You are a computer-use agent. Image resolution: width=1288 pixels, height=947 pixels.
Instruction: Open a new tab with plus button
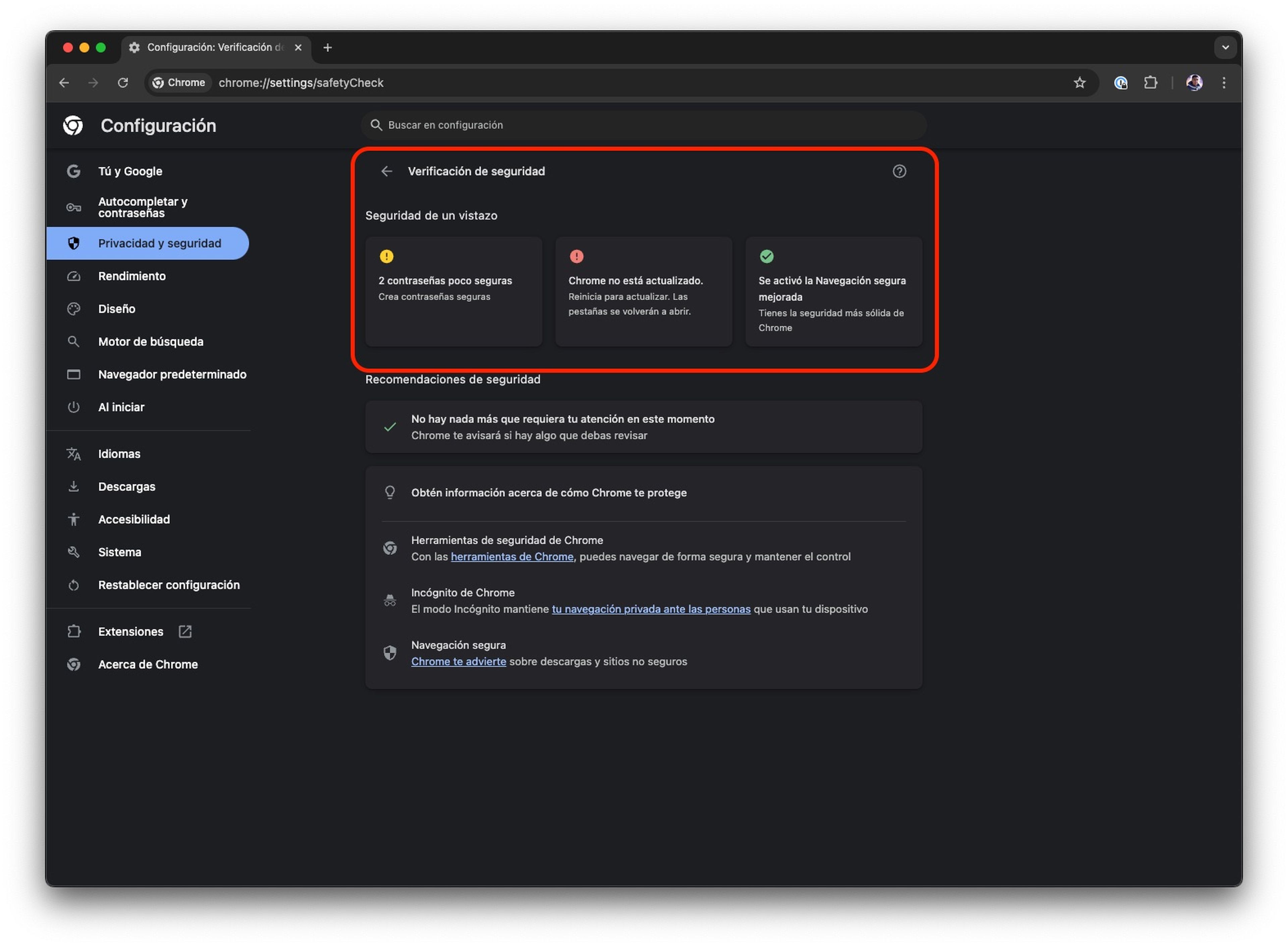[327, 48]
